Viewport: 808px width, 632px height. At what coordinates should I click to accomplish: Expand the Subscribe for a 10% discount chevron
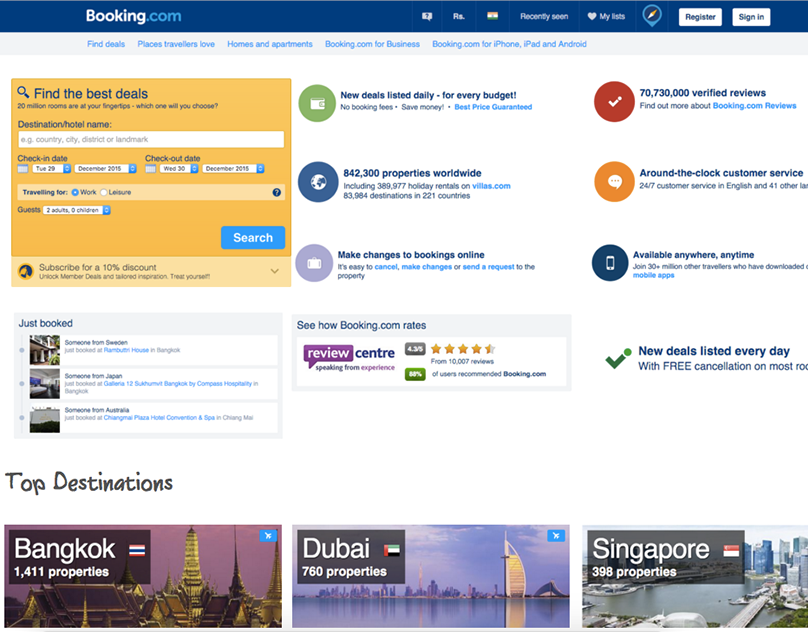pos(275,271)
